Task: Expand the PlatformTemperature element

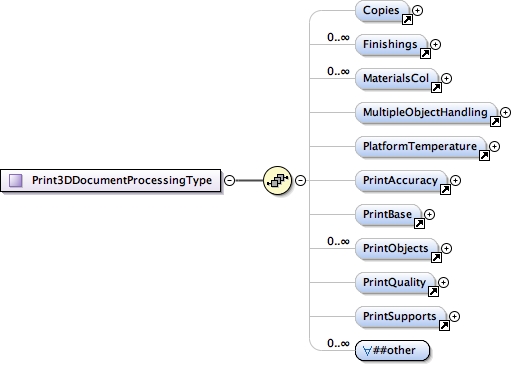Action: point(495,146)
